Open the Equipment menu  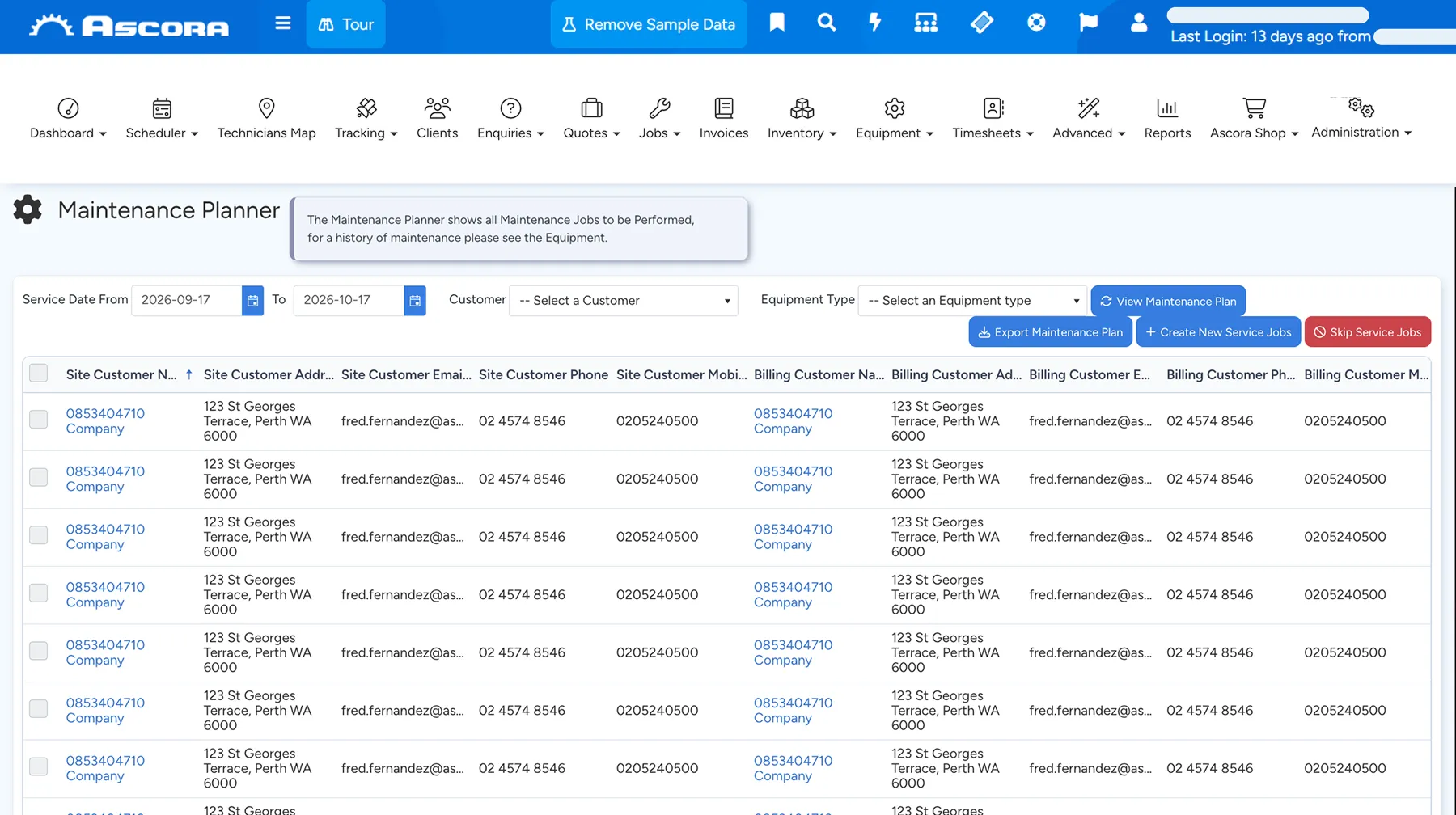click(x=895, y=118)
